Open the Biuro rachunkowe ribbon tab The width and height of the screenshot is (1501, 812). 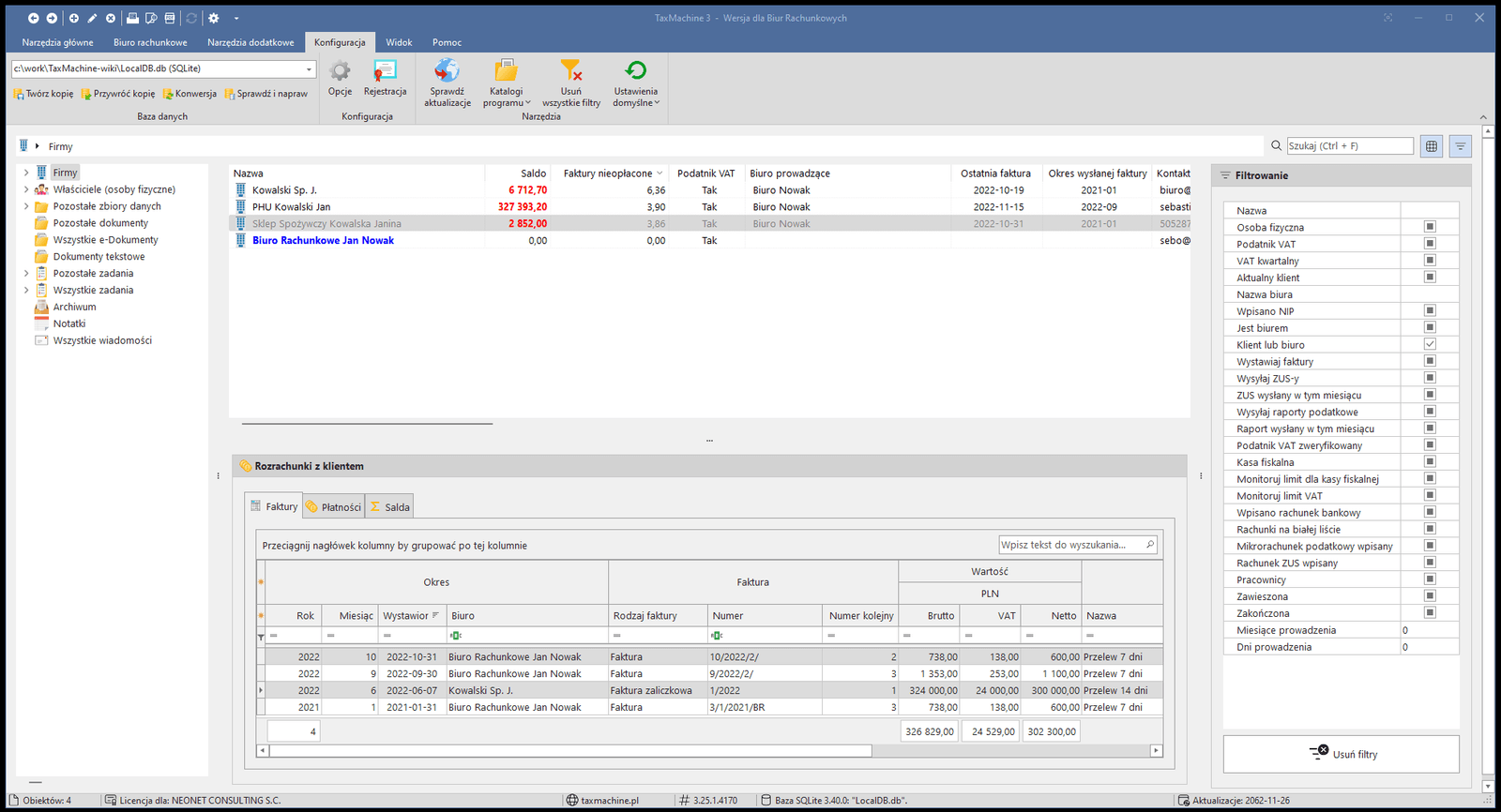(x=150, y=42)
